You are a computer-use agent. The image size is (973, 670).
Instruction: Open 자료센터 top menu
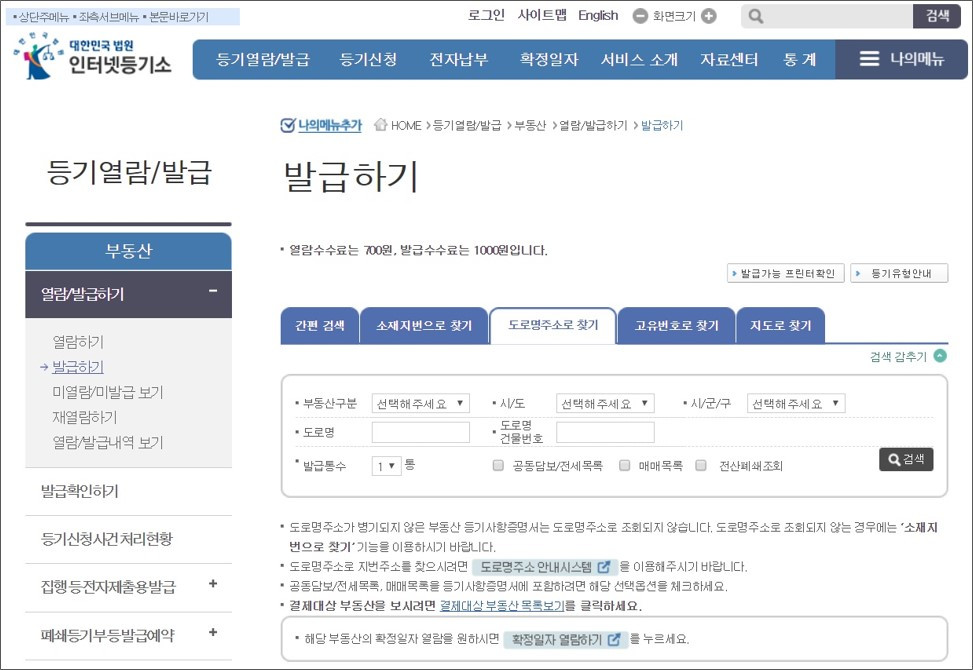click(x=729, y=60)
